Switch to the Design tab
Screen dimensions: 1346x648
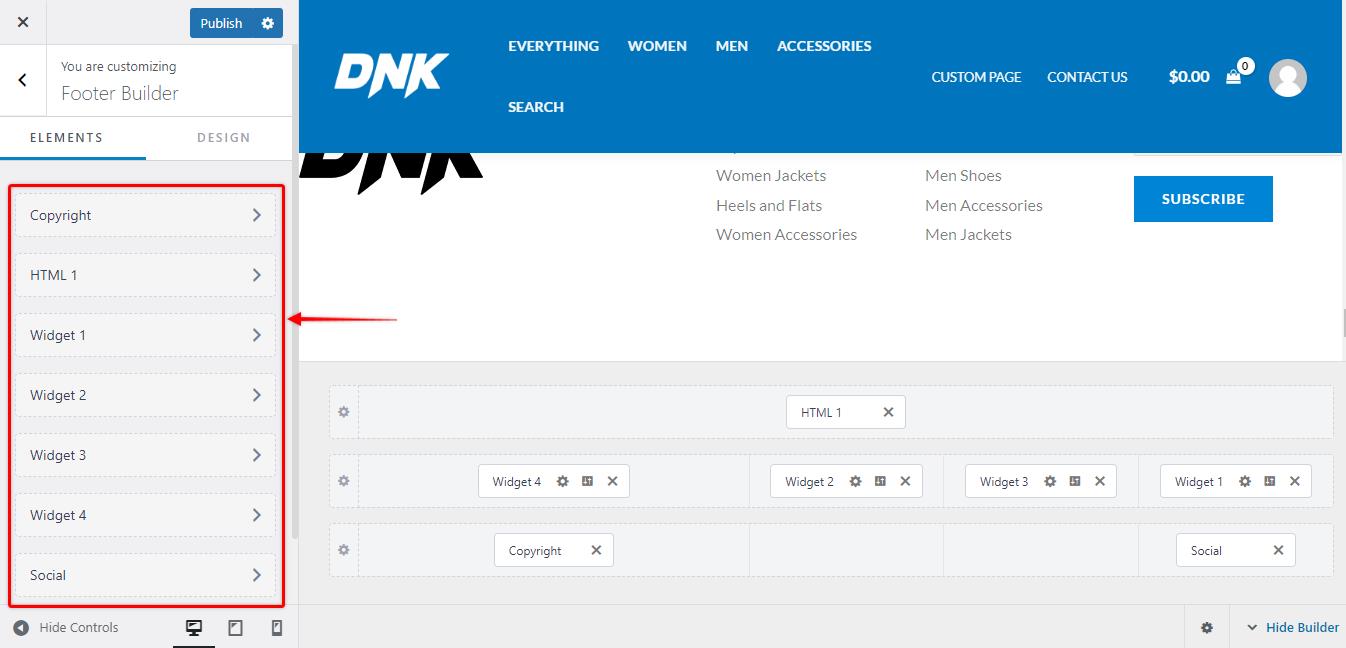point(224,138)
